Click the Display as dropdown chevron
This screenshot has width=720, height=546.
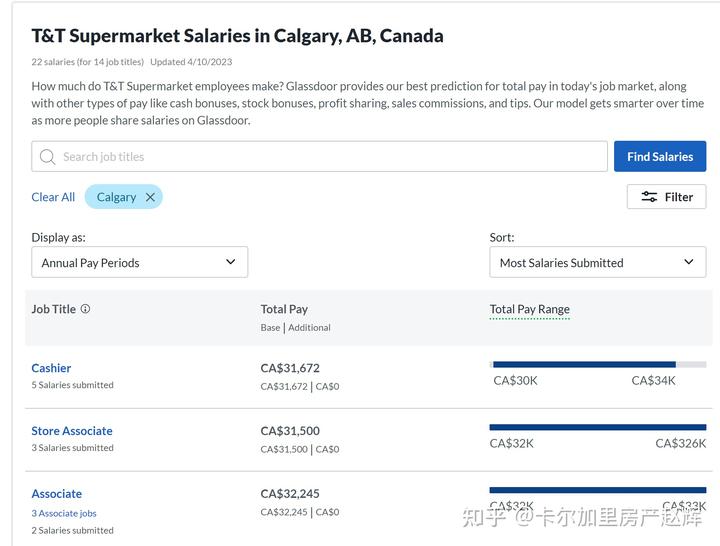(230, 262)
